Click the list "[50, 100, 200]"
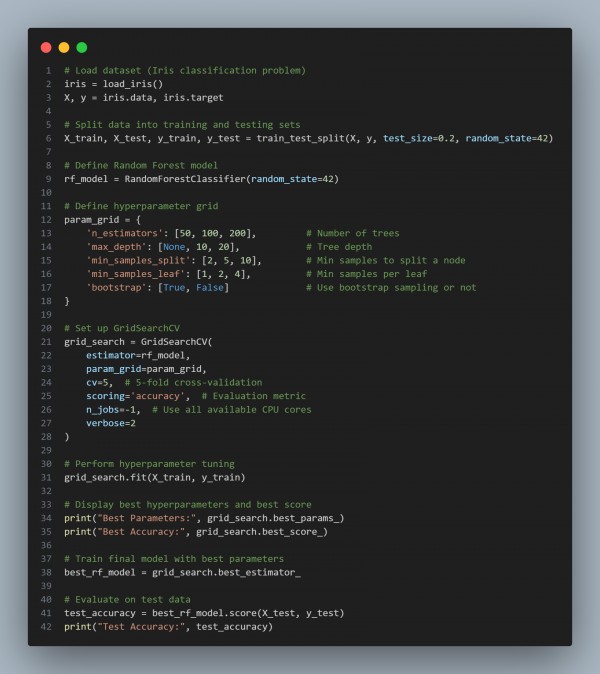The height and width of the screenshot is (674, 600). (213, 233)
